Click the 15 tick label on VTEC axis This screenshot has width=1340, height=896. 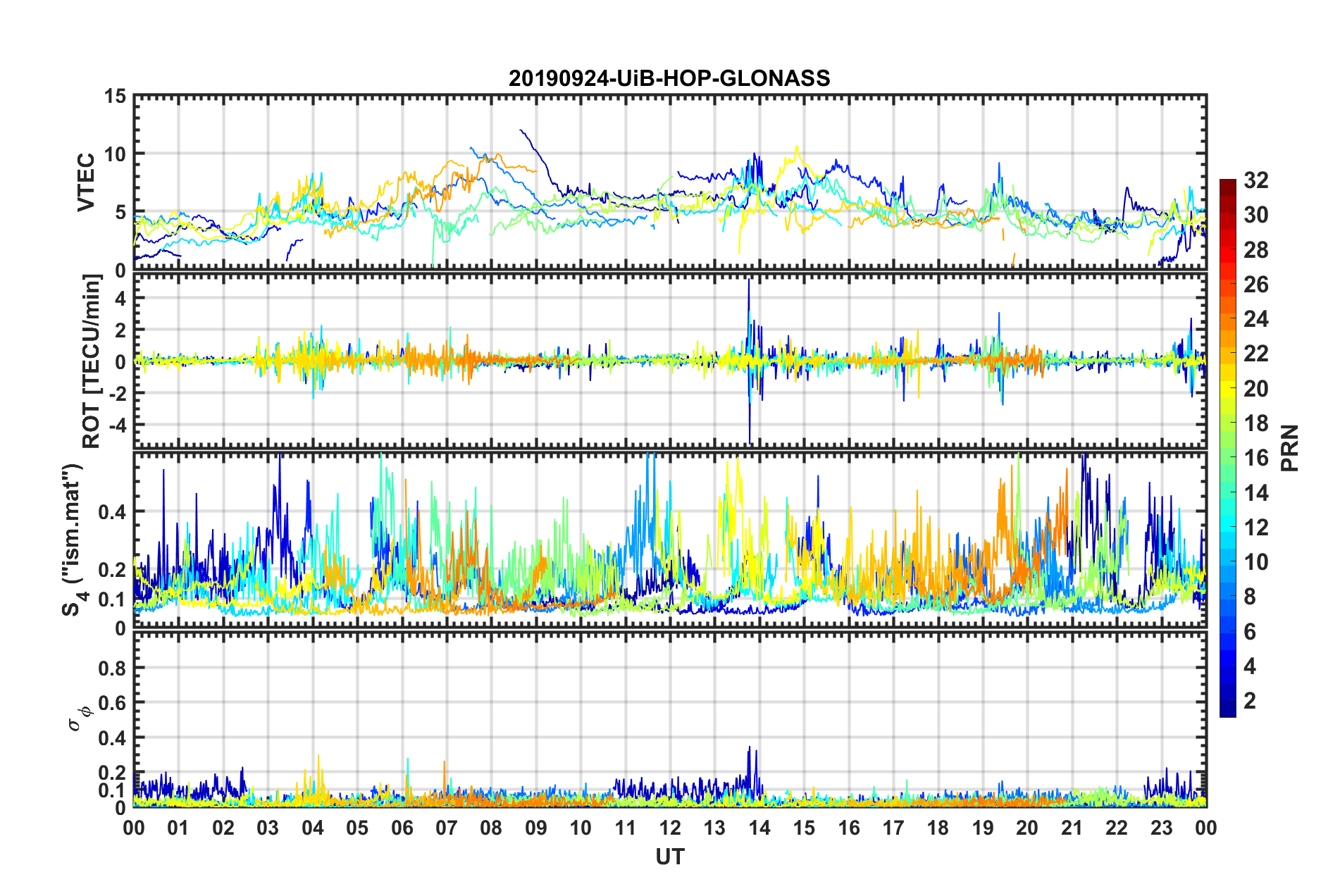click(x=115, y=96)
